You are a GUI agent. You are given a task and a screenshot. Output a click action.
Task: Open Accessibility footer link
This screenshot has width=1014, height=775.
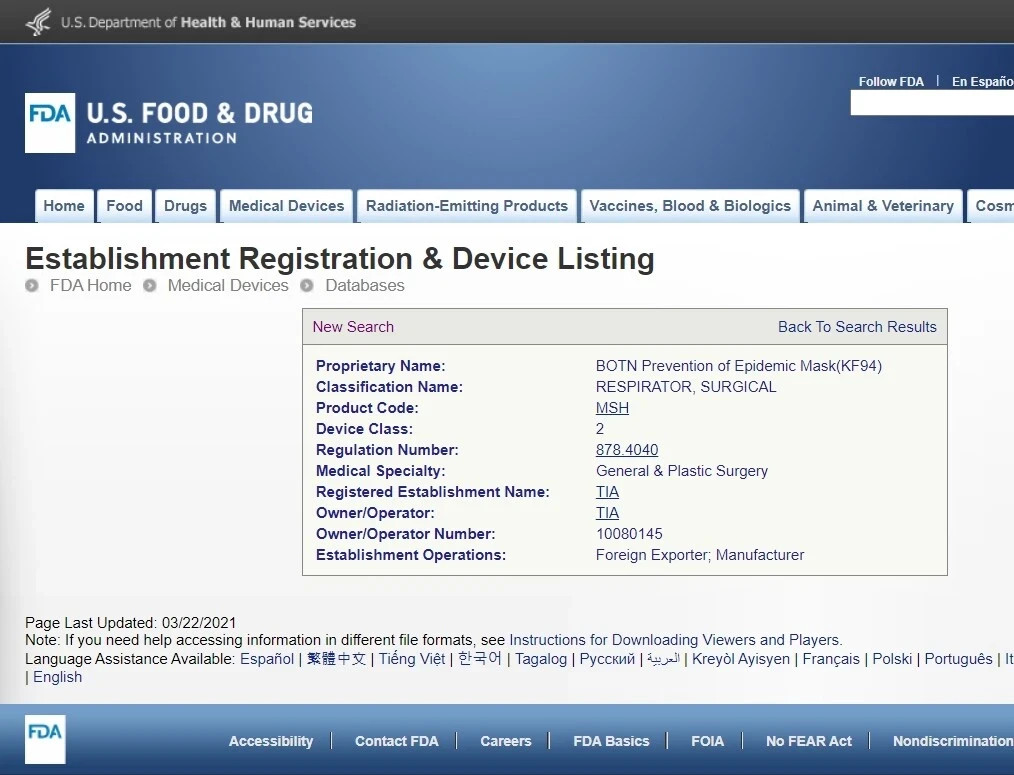tap(271, 741)
